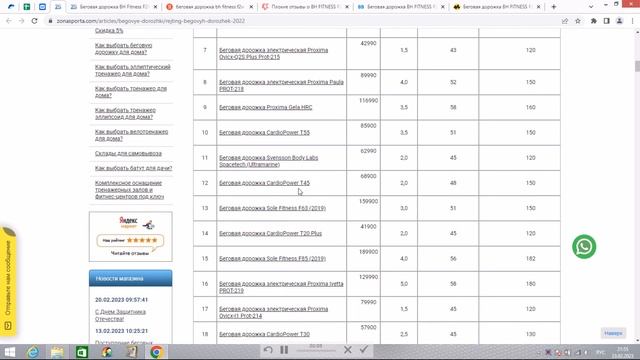Open Chrome's three-dot menu
The height and width of the screenshot is (360, 640).
tap(632, 21)
